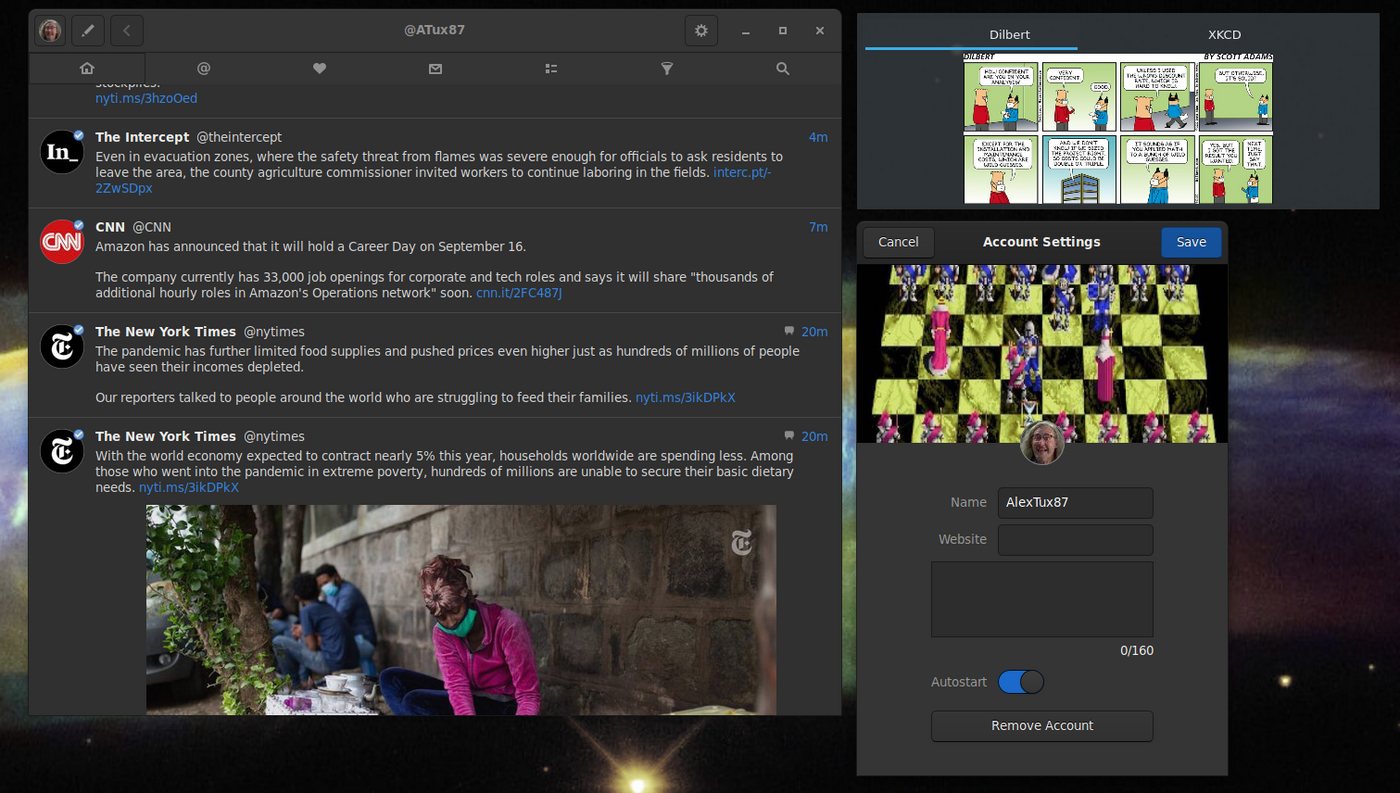Open the interc.pt link in Intercept tweet
Image resolution: width=1400 pixels, height=793 pixels.
click(741, 173)
